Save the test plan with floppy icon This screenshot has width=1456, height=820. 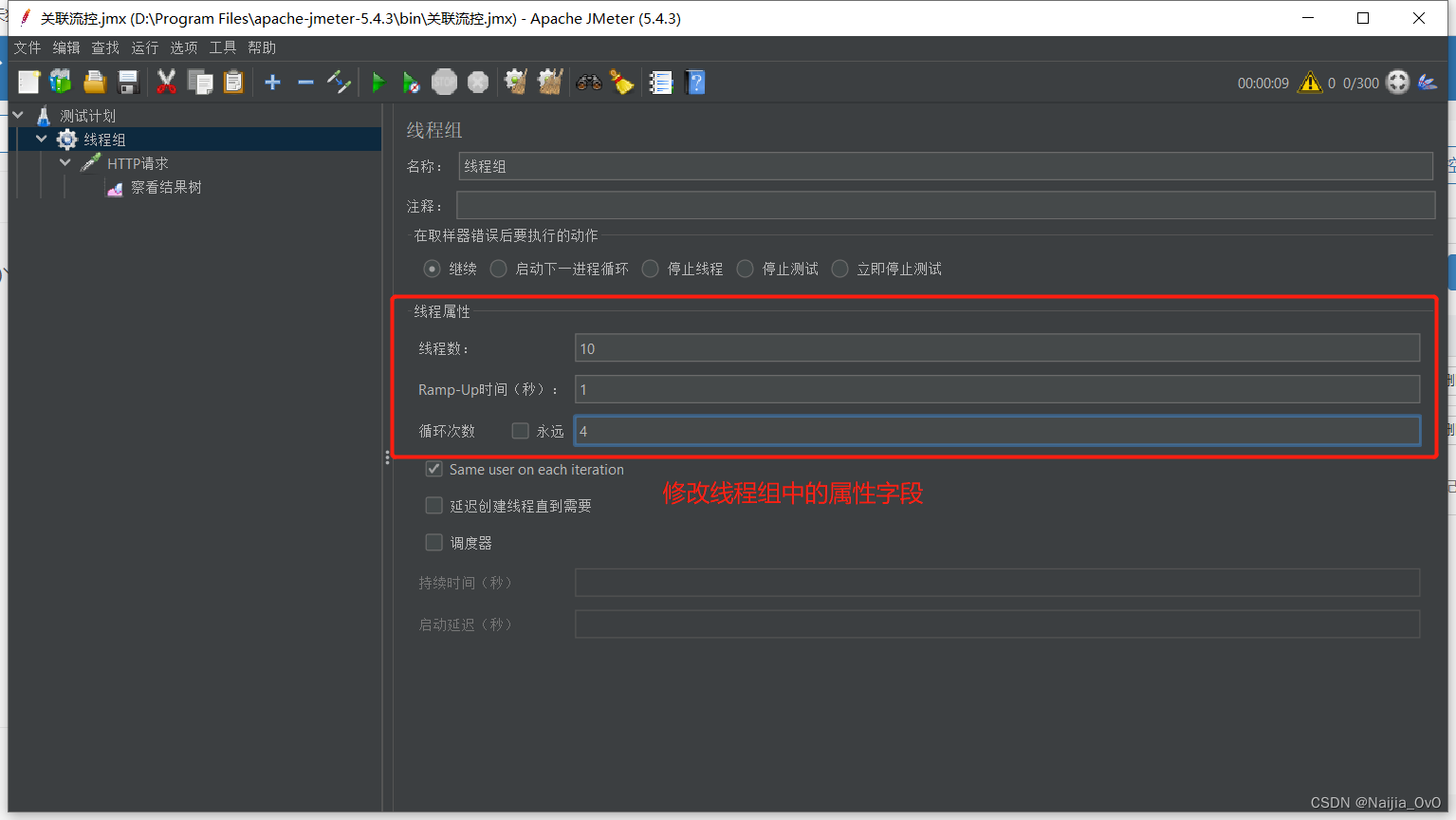tap(128, 83)
